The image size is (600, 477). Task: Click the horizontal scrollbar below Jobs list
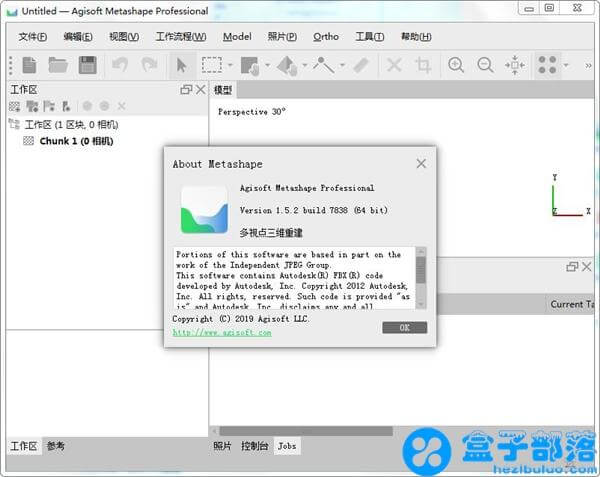(x=306, y=431)
